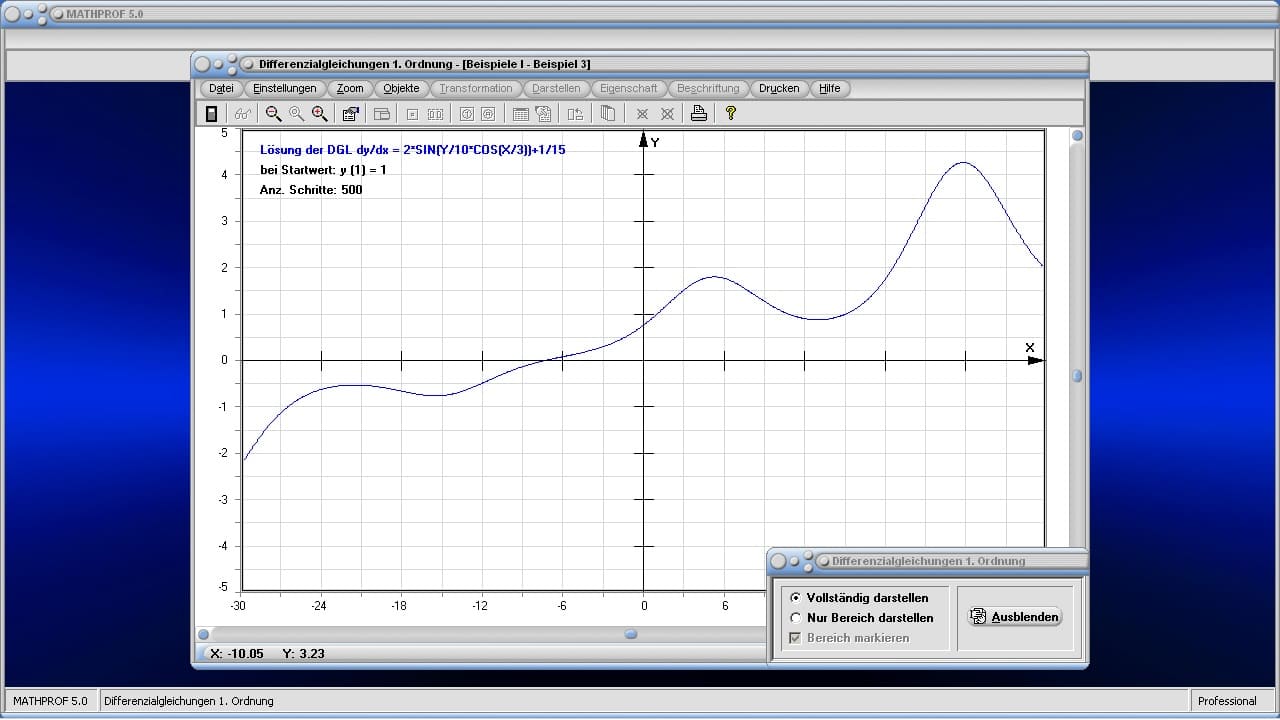This screenshot has height=720, width=1280.
Task: Click the Drucken button in the menu bar
Action: click(x=778, y=88)
